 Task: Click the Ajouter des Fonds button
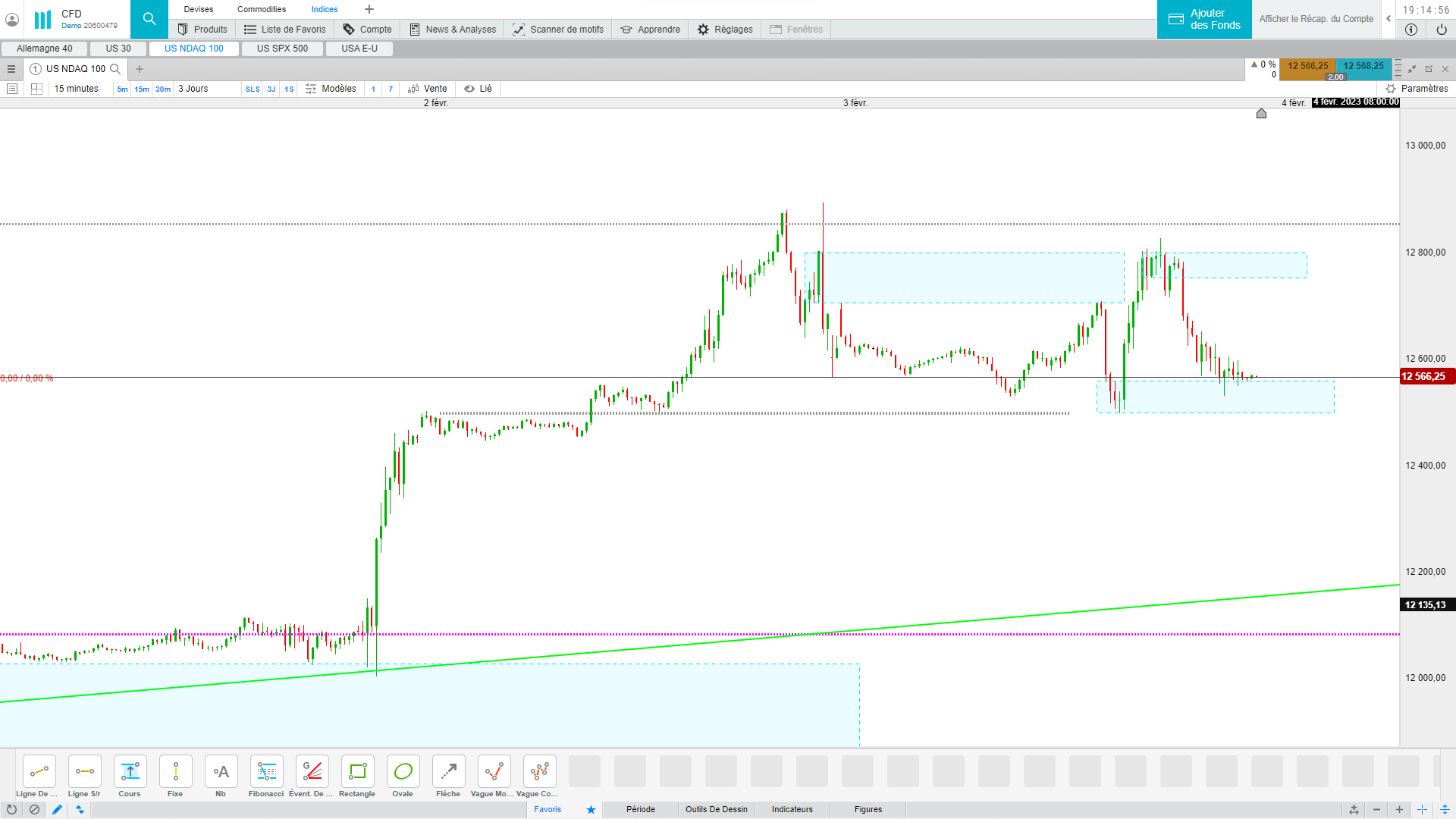[1204, 19]
